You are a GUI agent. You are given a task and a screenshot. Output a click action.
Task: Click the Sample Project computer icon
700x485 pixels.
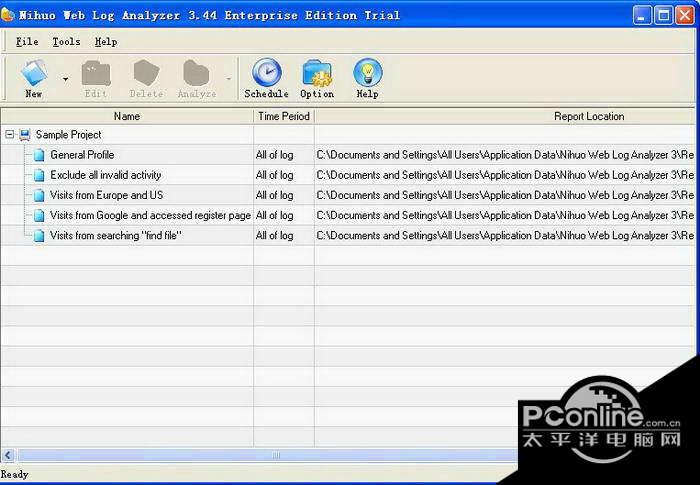point(25,134)
